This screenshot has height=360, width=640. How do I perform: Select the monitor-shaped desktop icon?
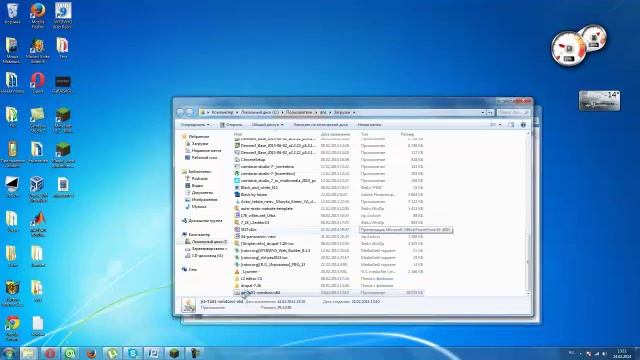(x=12, y=187)
